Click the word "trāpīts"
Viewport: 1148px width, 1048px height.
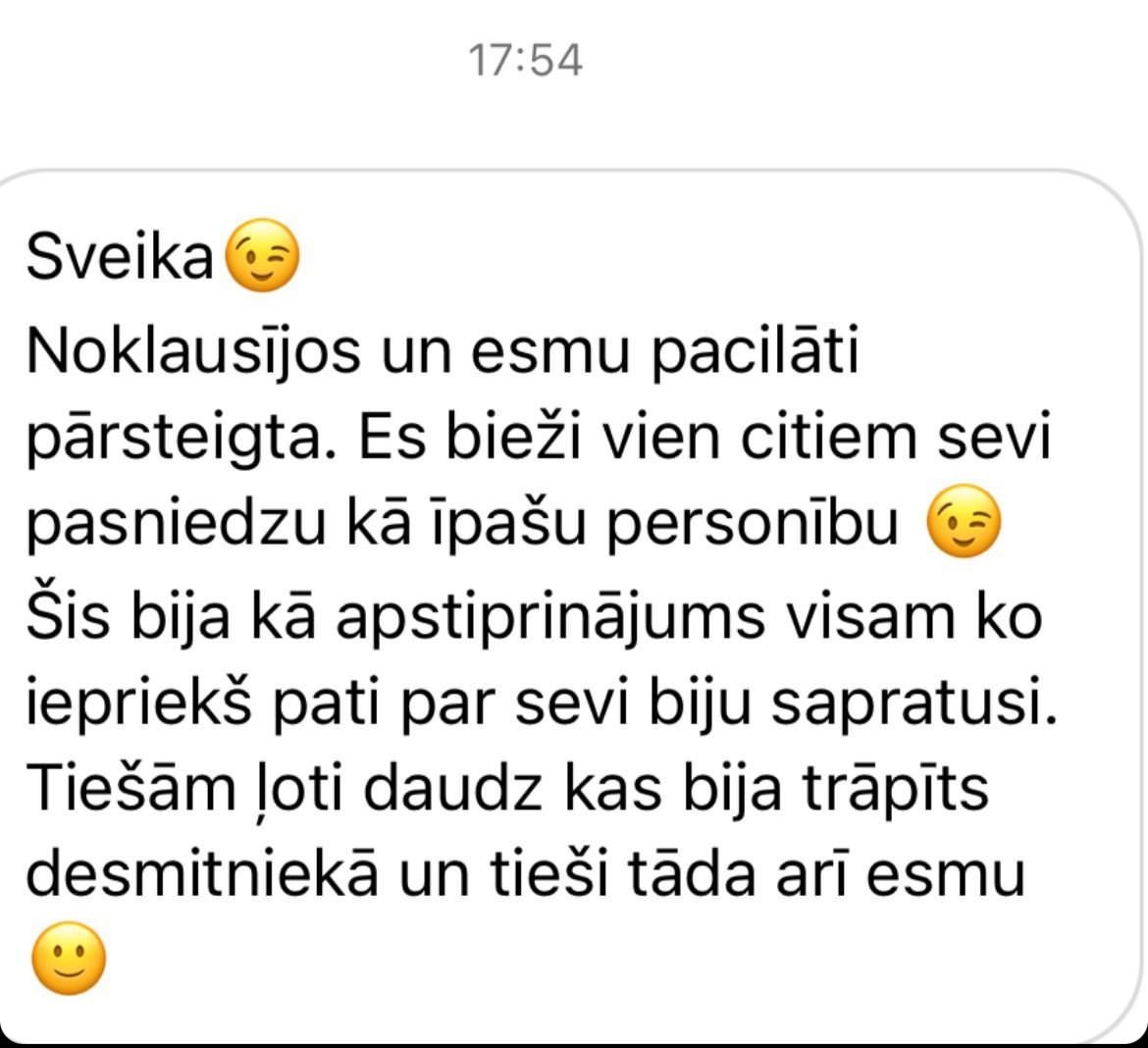tap(896, 788)
